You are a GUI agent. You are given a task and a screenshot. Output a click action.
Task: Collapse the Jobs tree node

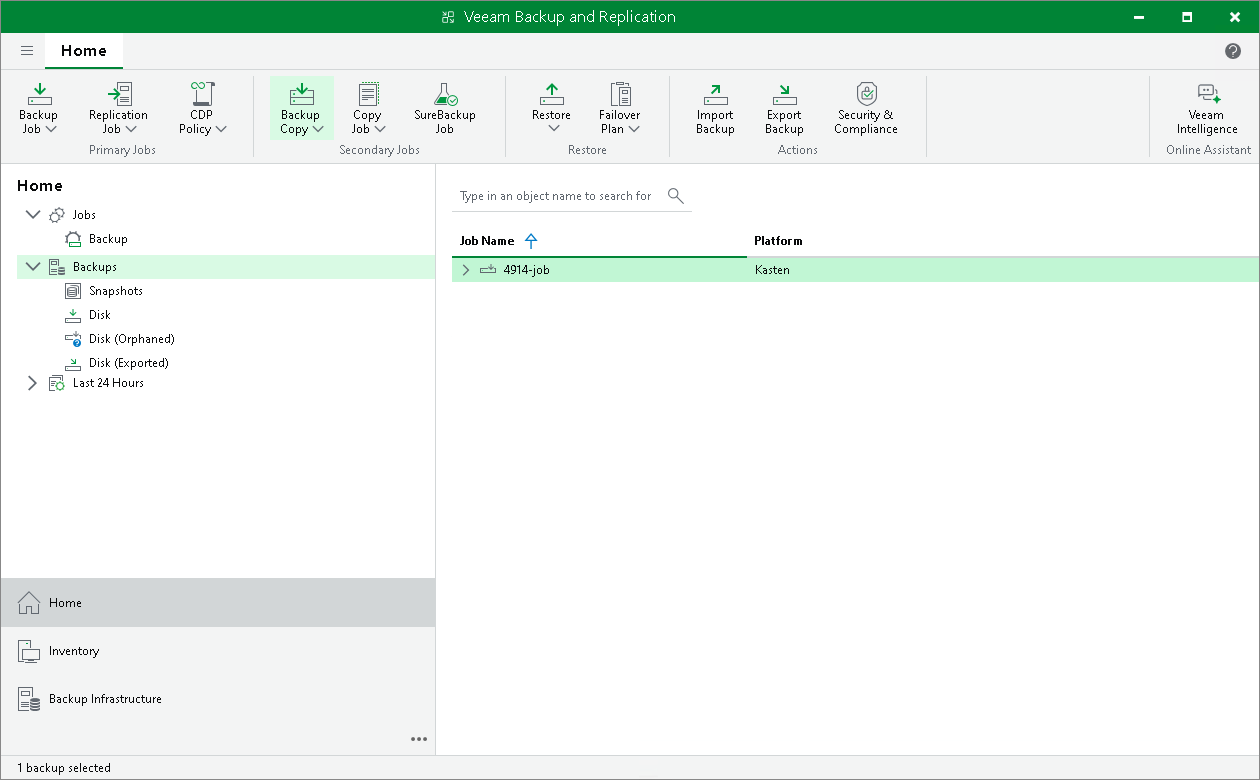(33, 215)
